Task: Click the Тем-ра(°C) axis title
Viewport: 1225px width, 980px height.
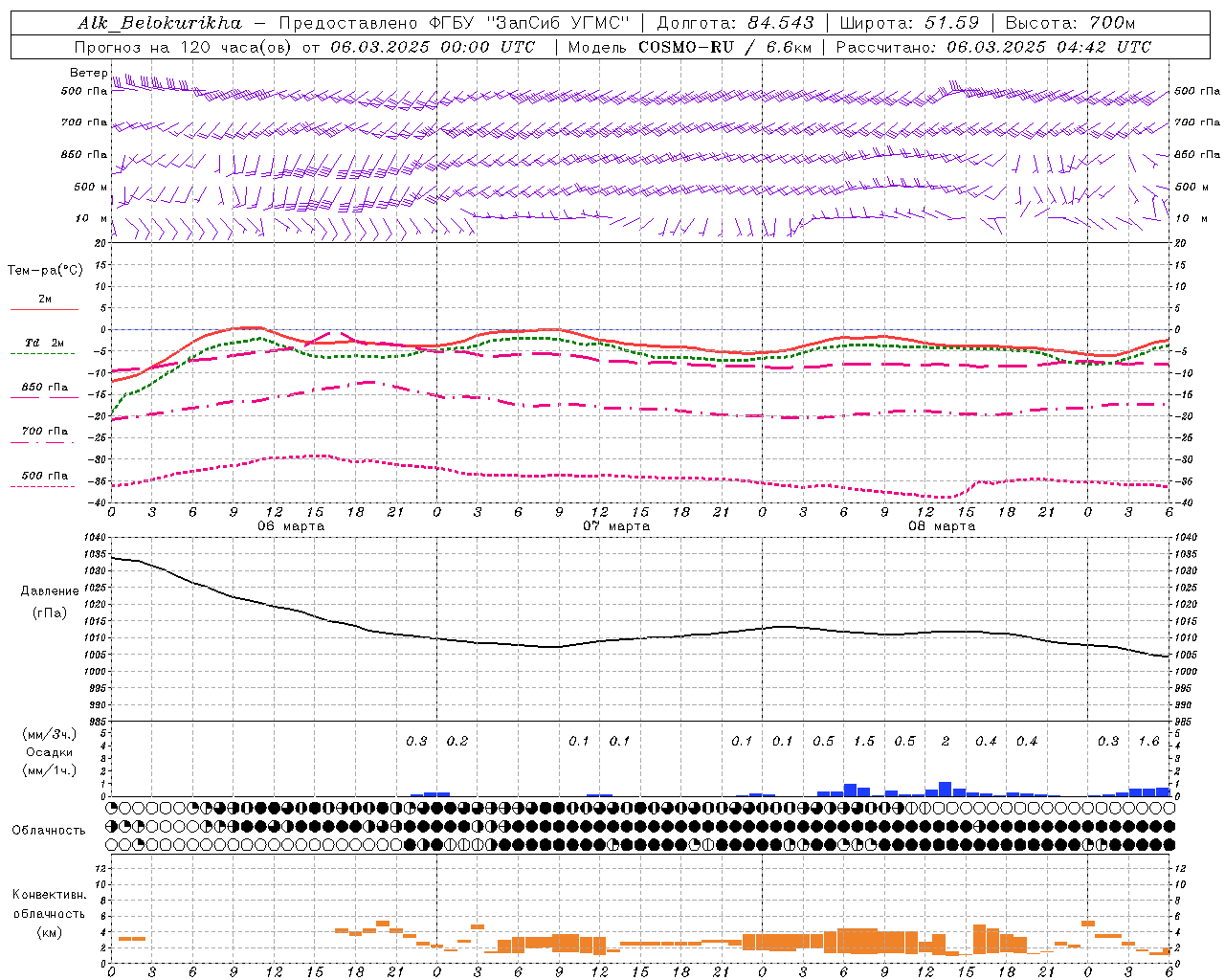Action: [45, 271]
